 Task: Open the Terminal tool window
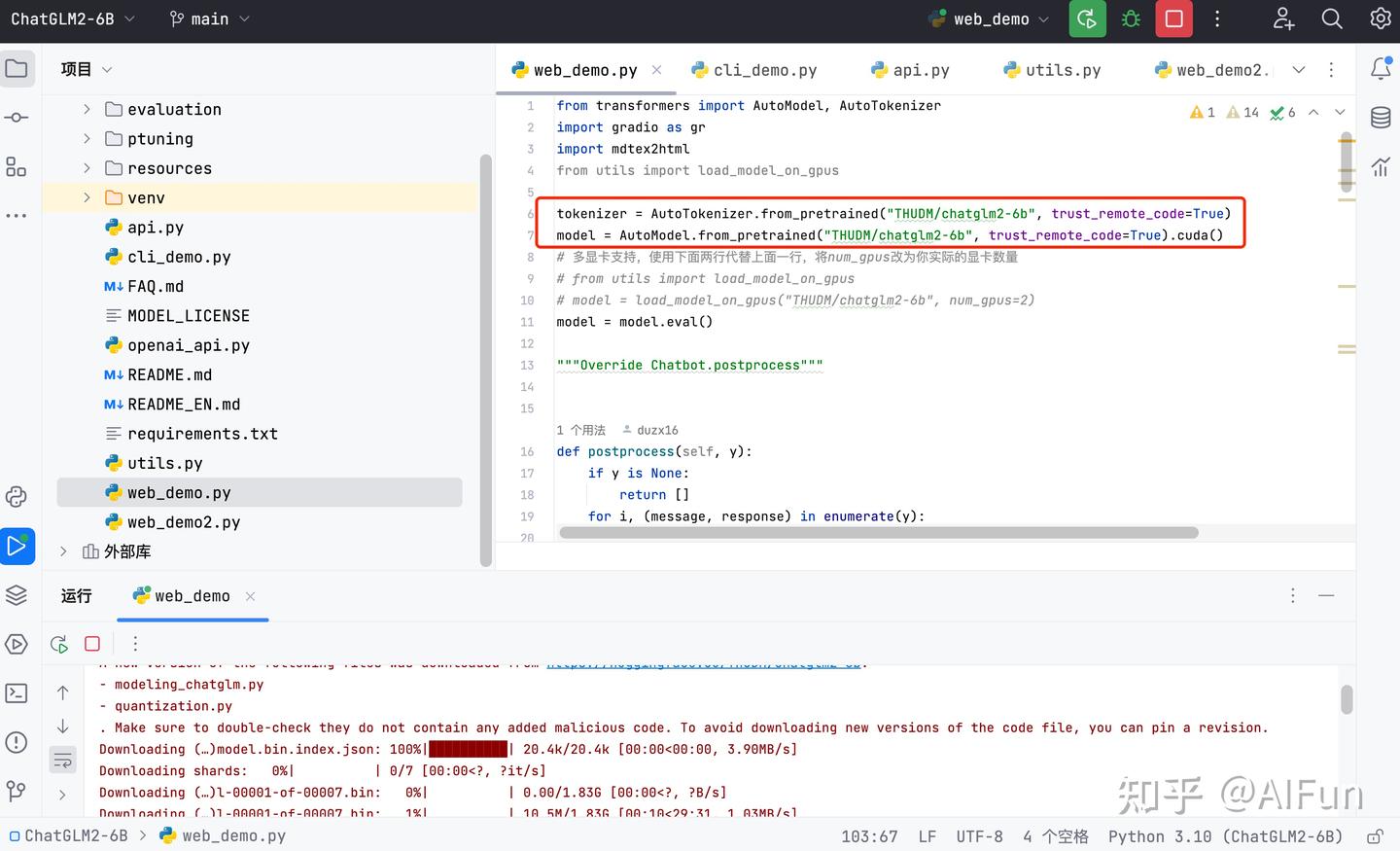(17, 693)
